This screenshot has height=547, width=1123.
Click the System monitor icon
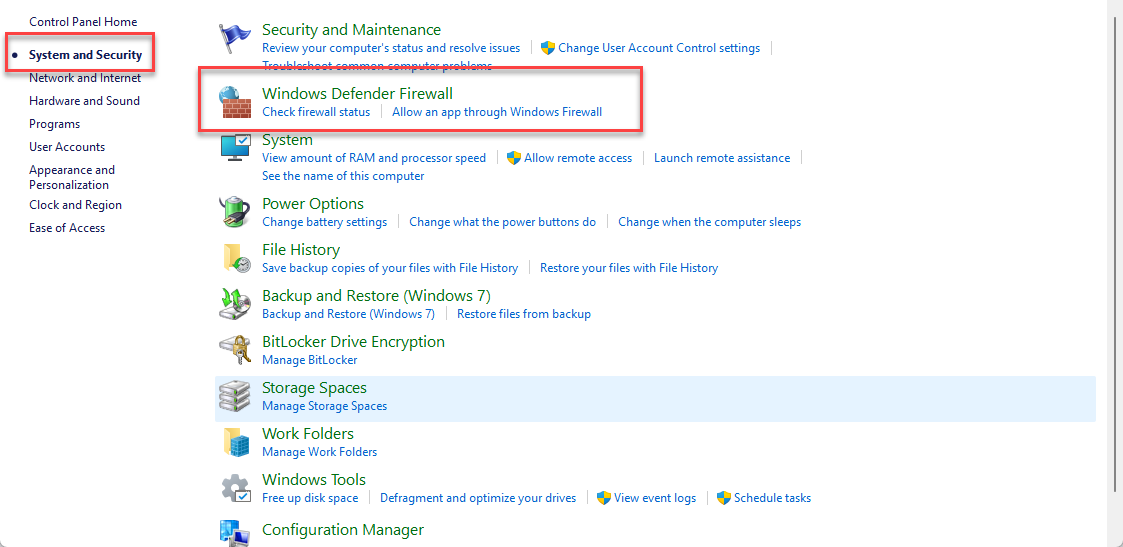pyautogui.click(x=235, y=148)
